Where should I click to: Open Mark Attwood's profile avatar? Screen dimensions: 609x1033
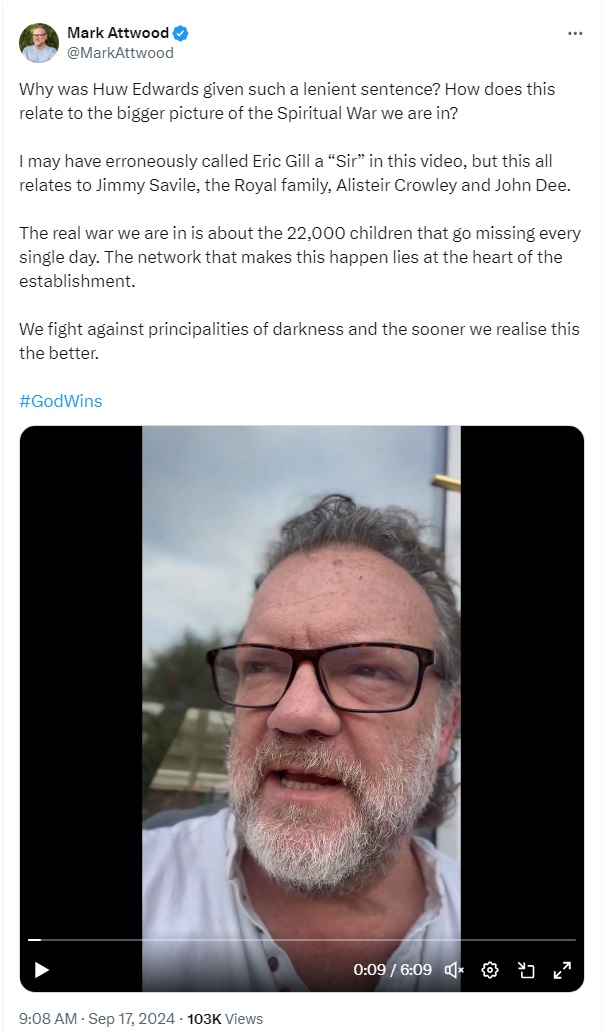pos(39,43)
